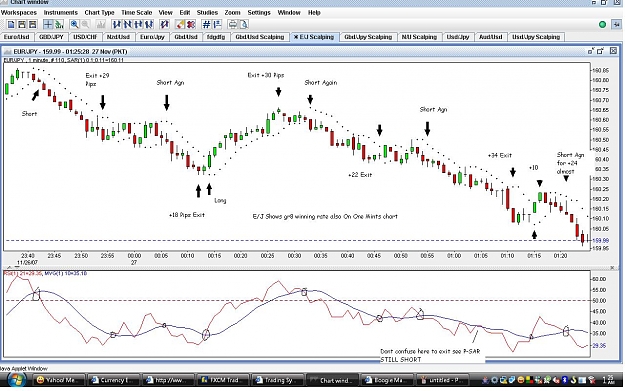Open the Currency taskbar button
The image size is (625, 391).
tap(113, 380)
